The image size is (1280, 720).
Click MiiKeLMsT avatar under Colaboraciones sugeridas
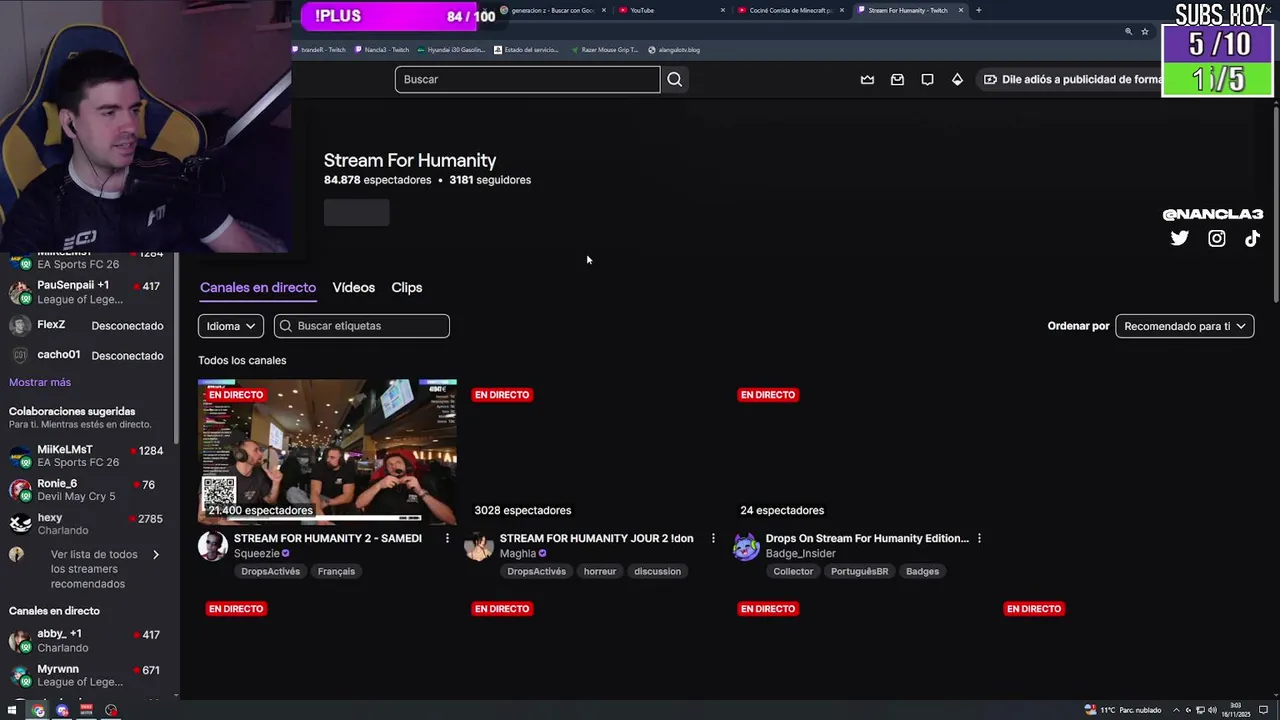pyautogui.click(x=20, y=456)
